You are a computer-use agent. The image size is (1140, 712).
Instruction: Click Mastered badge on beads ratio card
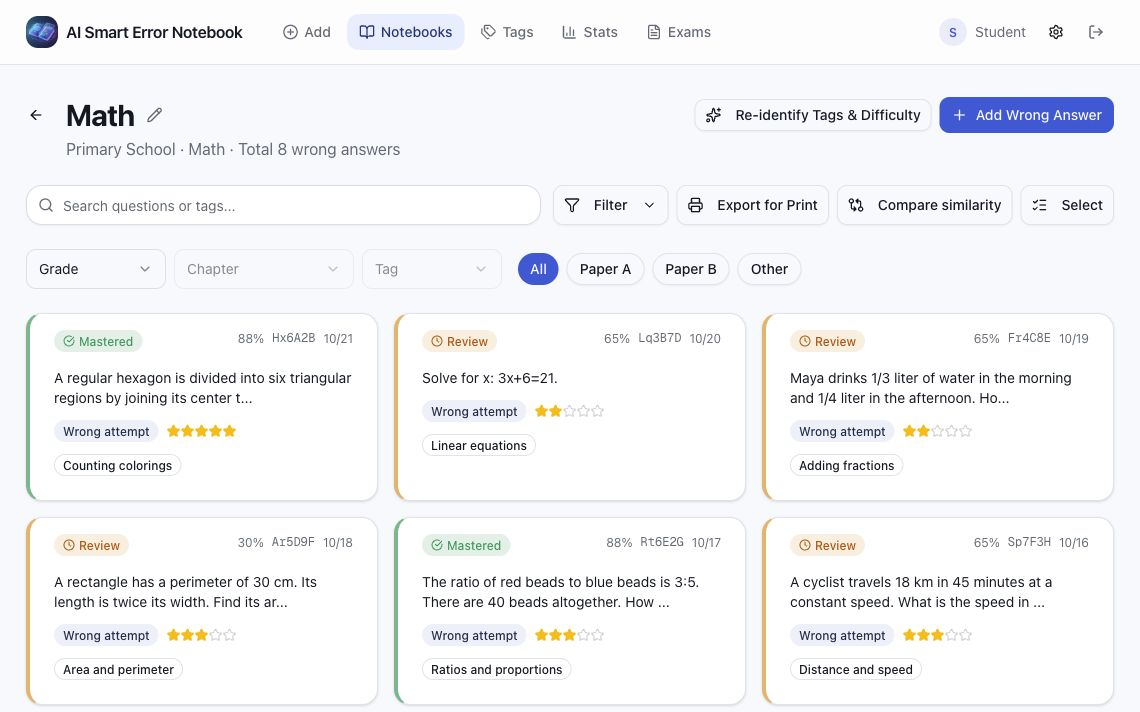[x=466, y=545]
